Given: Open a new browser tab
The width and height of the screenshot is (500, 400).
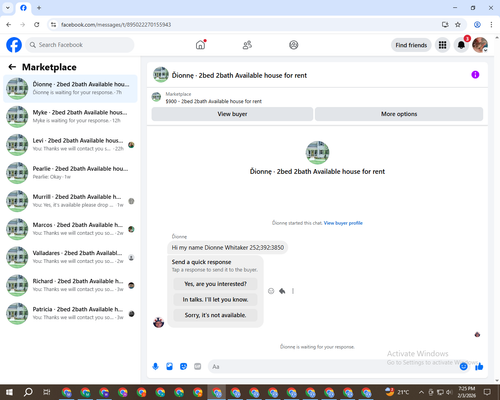Looking at the screenshot, I should coord(39,8).
